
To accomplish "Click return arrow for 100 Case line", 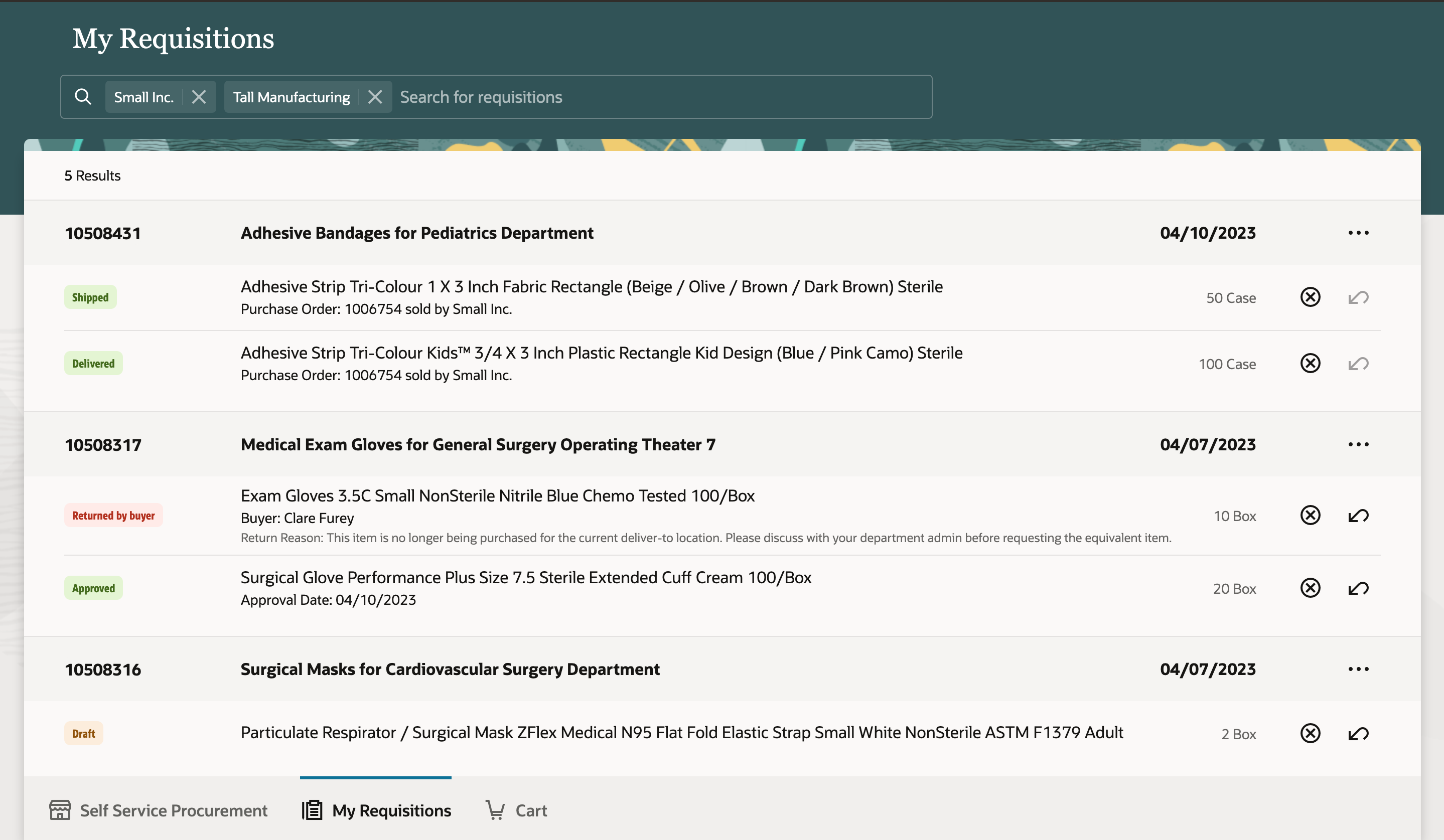I will point(1358,364).
